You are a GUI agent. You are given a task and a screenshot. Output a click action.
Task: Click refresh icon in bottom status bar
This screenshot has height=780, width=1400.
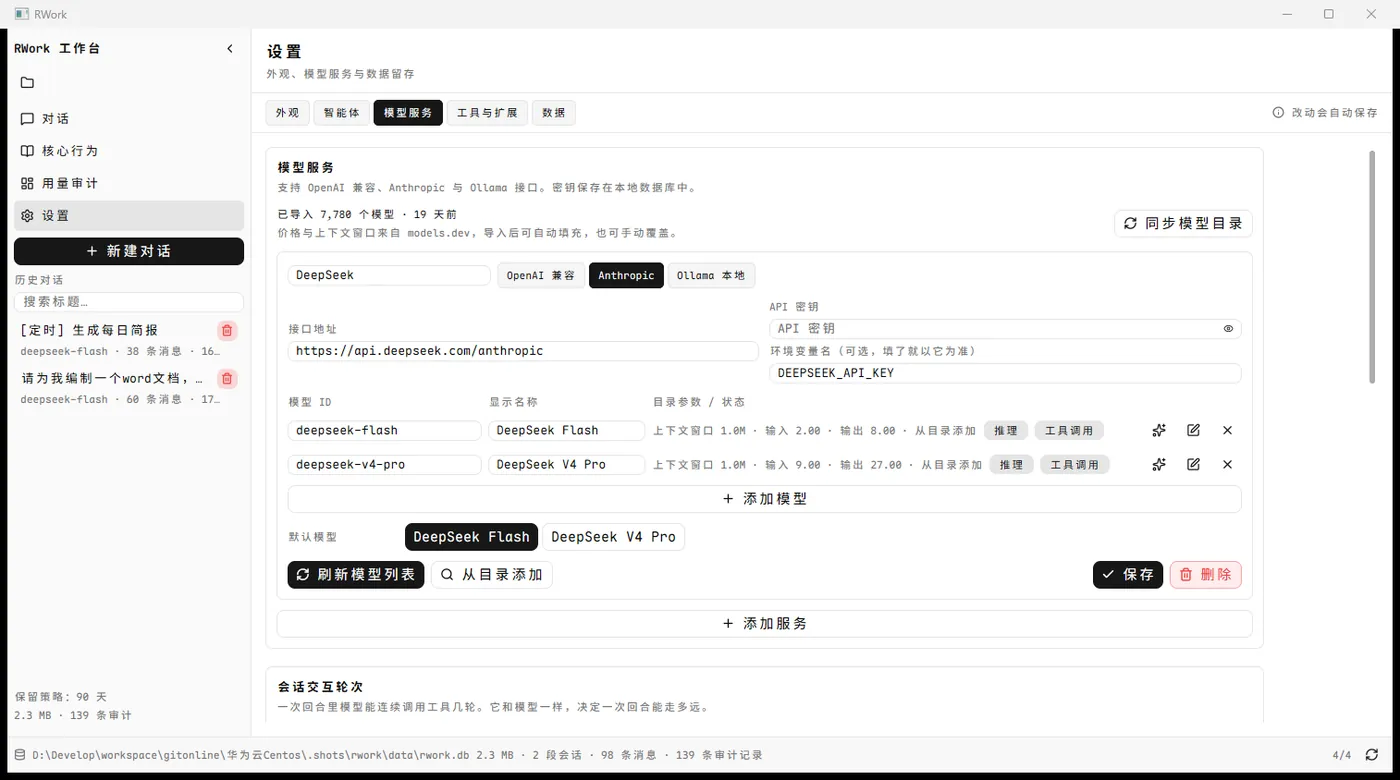pyautogui.click(x=1372, y=755)
